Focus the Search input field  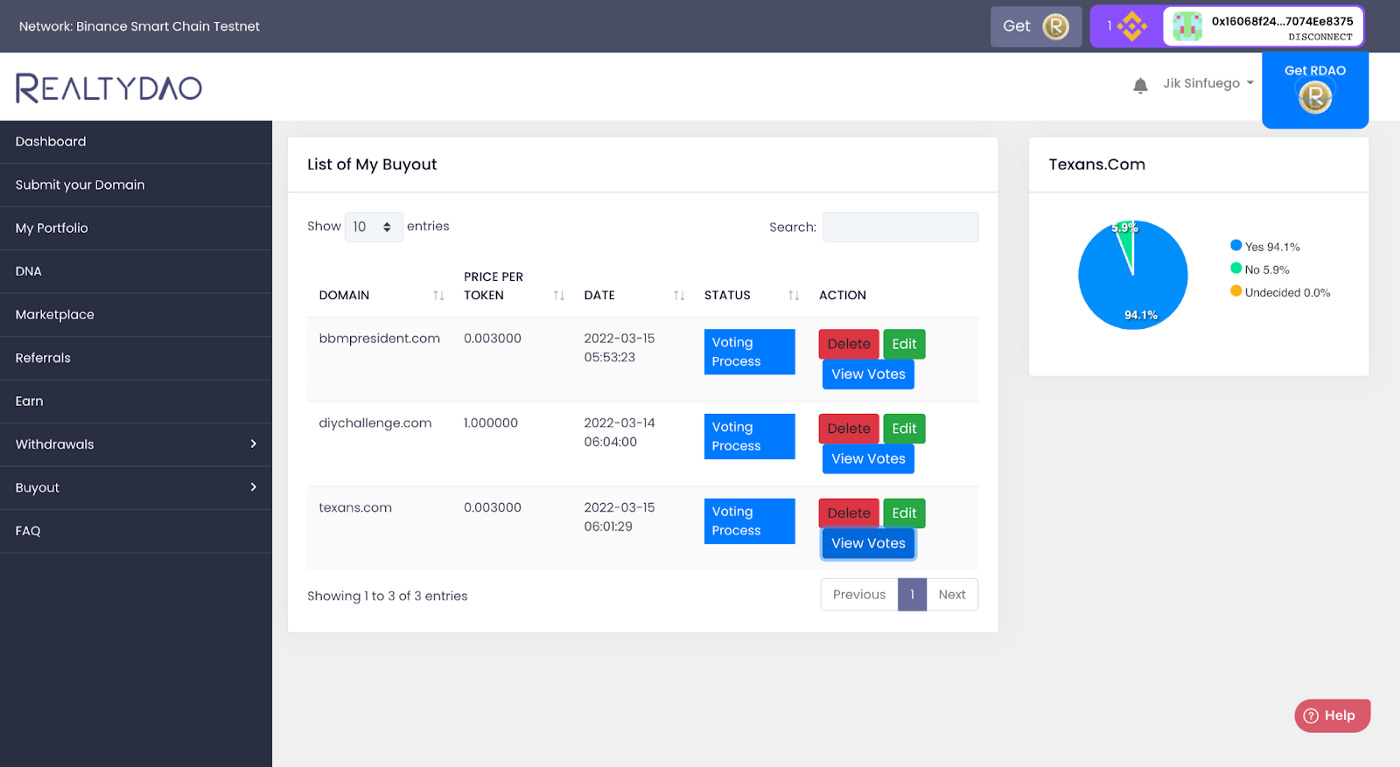coord(900,227)
